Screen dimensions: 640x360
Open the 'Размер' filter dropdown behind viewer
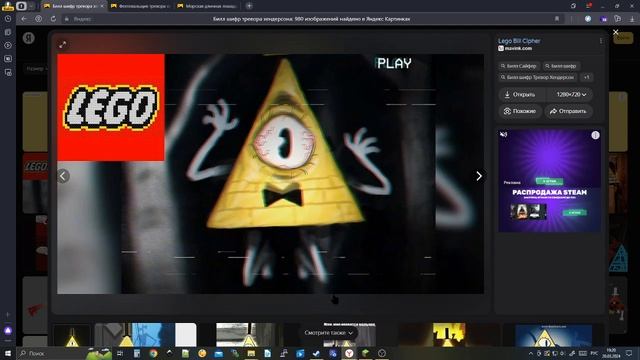(36, 69)
